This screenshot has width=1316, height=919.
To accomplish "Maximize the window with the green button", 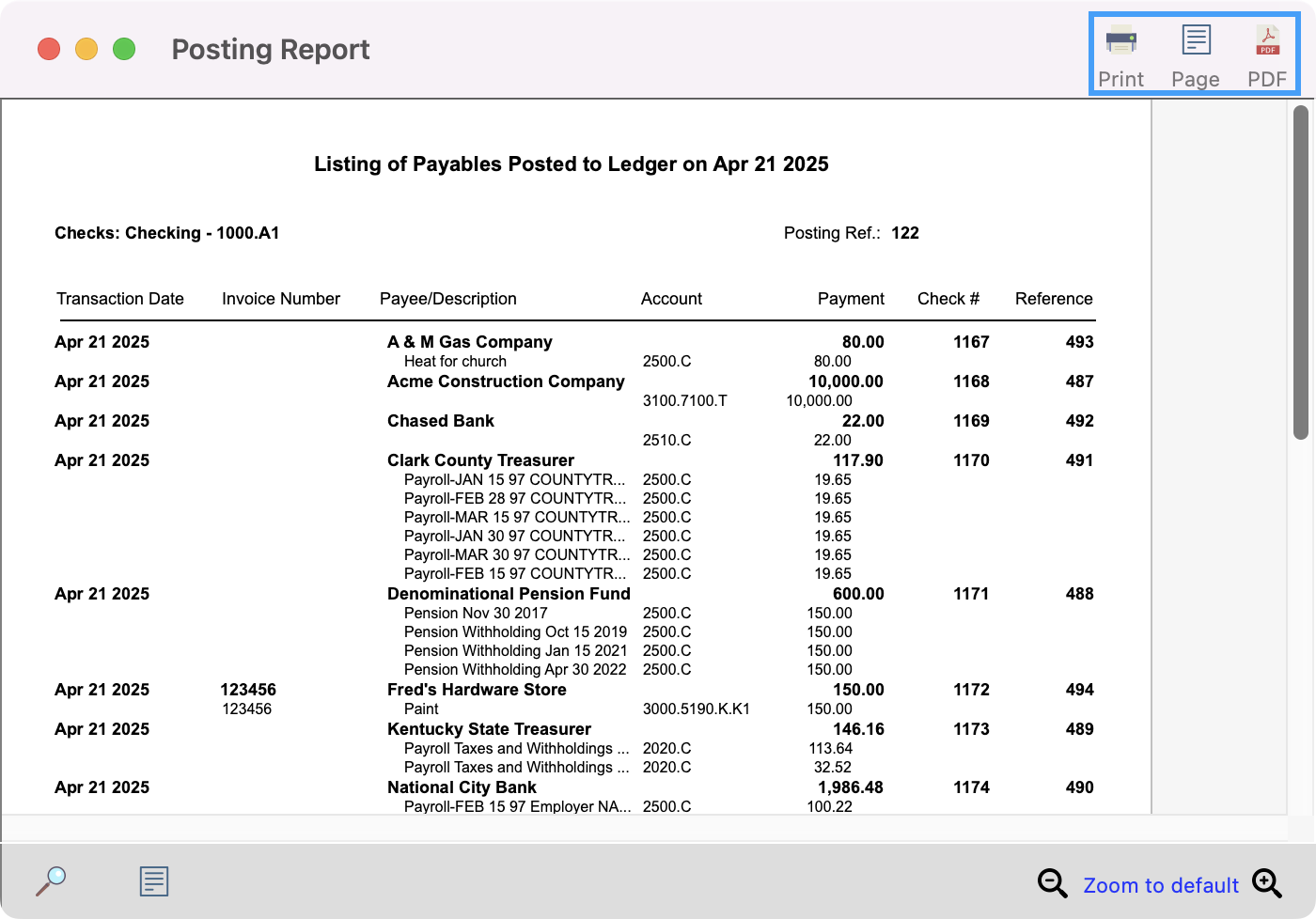I will click(x=124, y=49).
